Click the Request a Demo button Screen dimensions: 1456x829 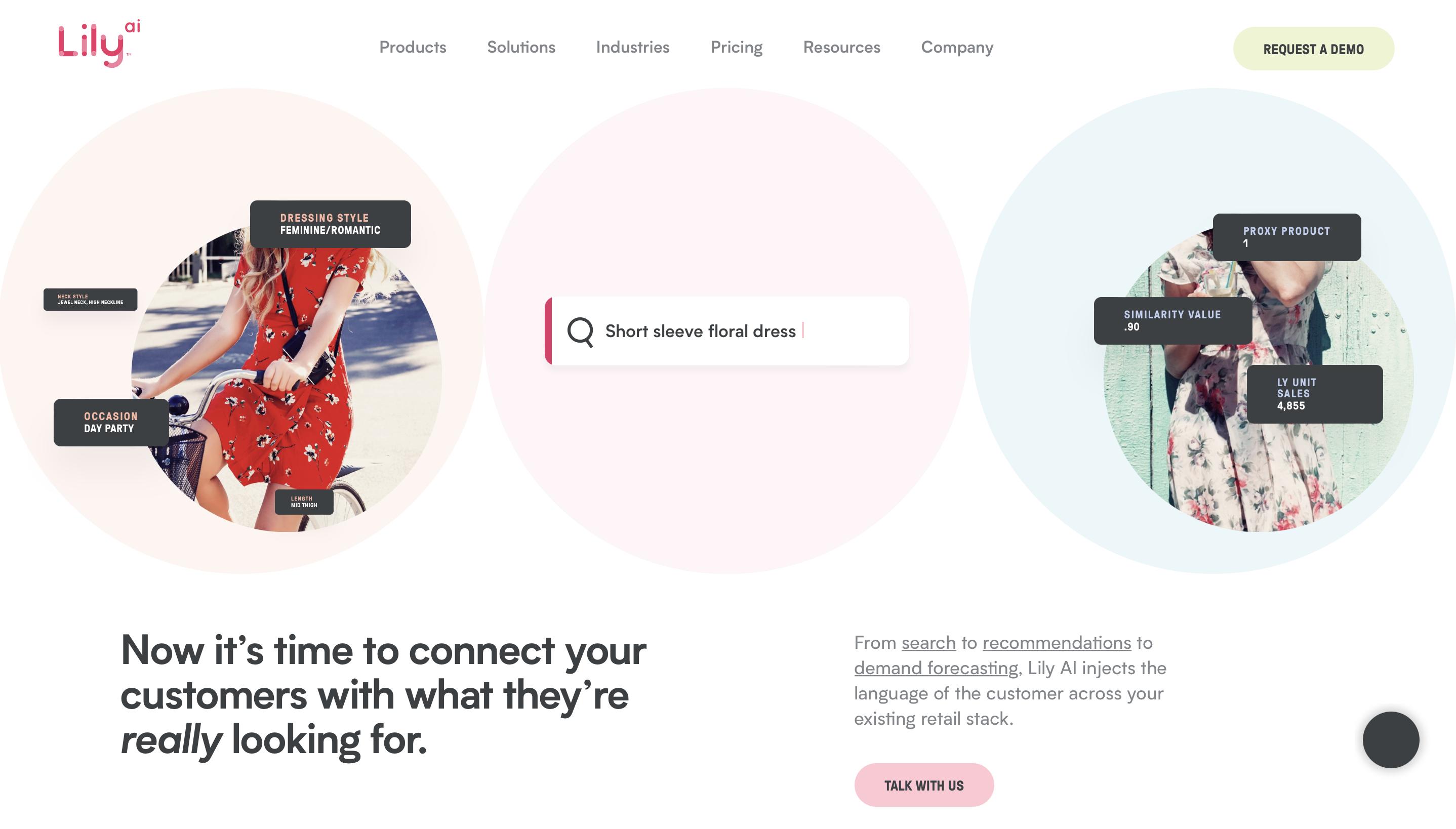pos(1313,49)
